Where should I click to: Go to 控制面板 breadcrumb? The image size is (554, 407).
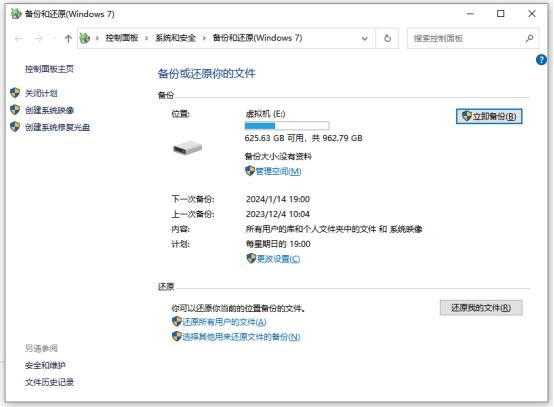tap(122, 38)
